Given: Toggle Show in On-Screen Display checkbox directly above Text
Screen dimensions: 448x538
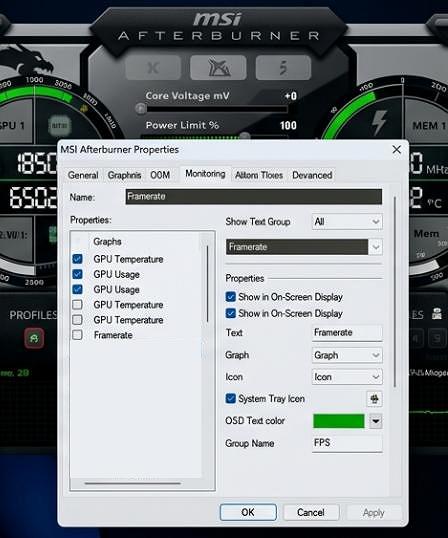Looking at the screenshot, I should [x=231, y=313].
